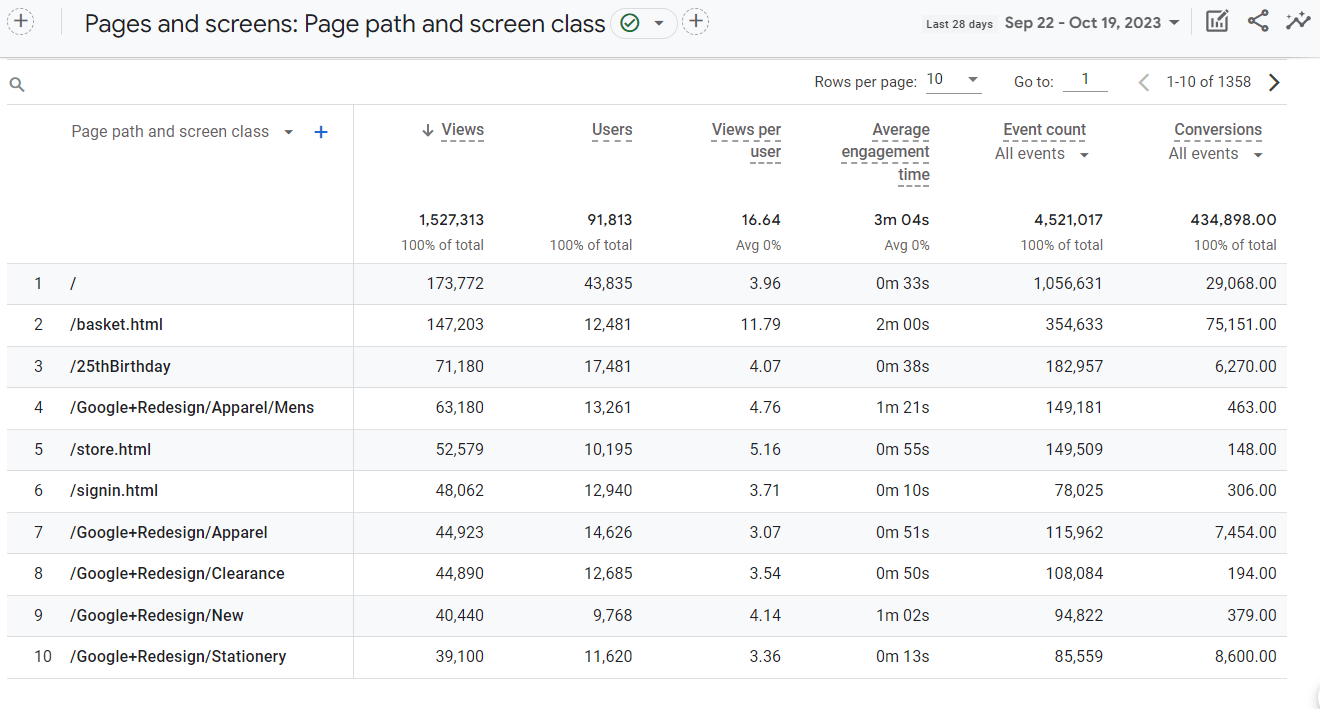The height and width of the screenshot is (709, 1320).
Task: Sort the table by the Users column
Action: click(612, 129)
